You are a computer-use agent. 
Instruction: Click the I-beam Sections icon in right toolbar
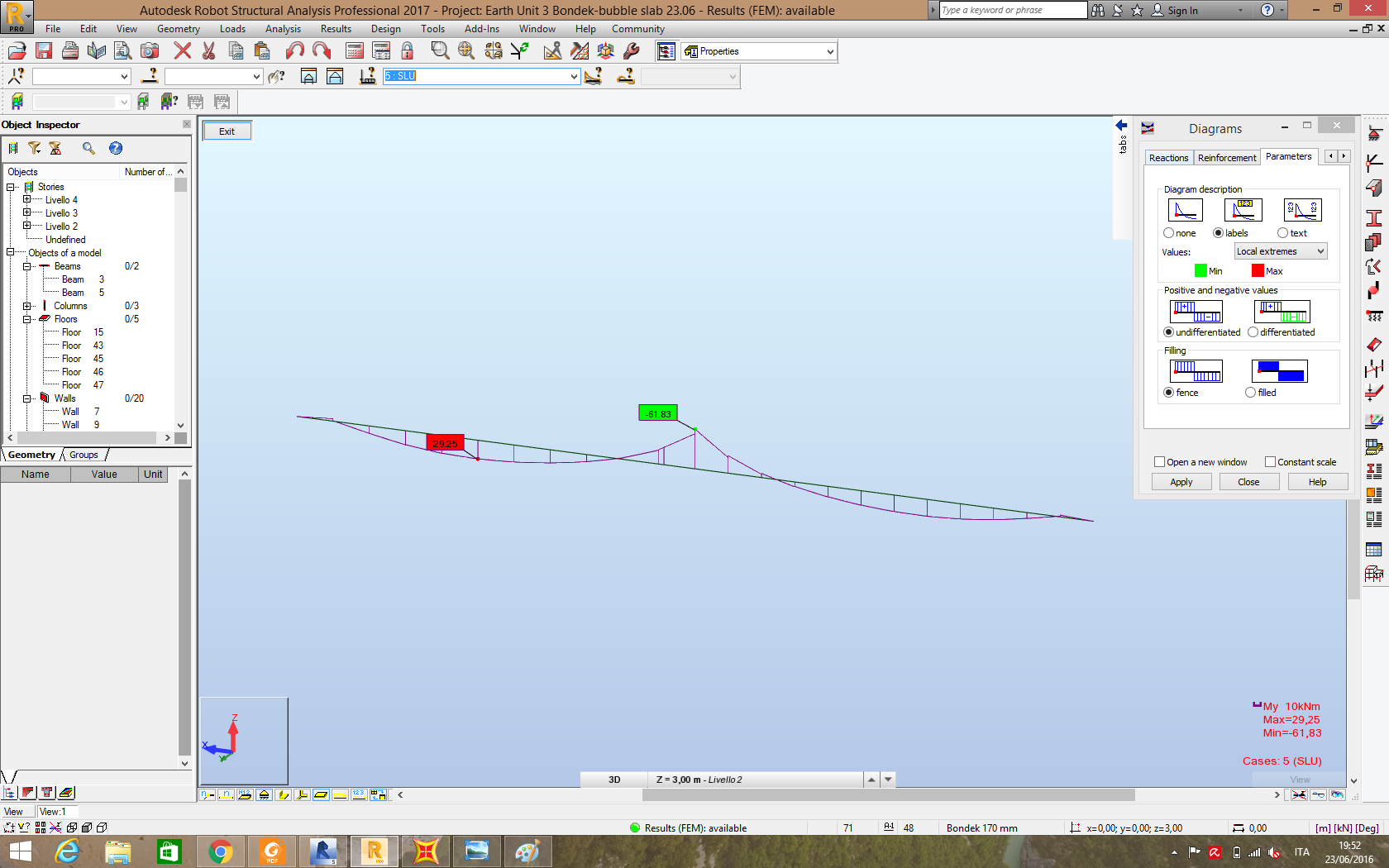(1374, 218)
